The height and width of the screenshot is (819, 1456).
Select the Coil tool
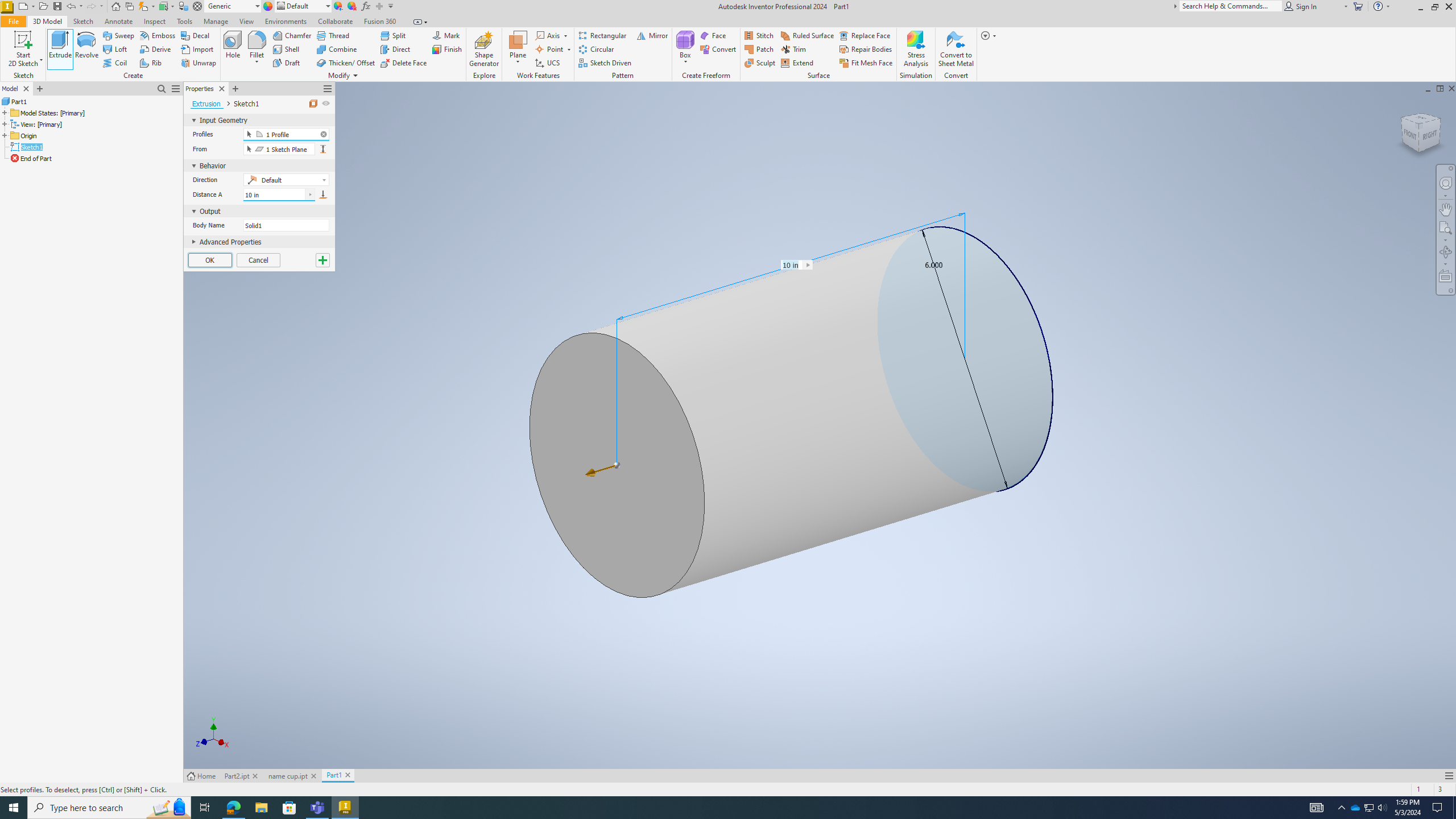click(x=115, y=63)
